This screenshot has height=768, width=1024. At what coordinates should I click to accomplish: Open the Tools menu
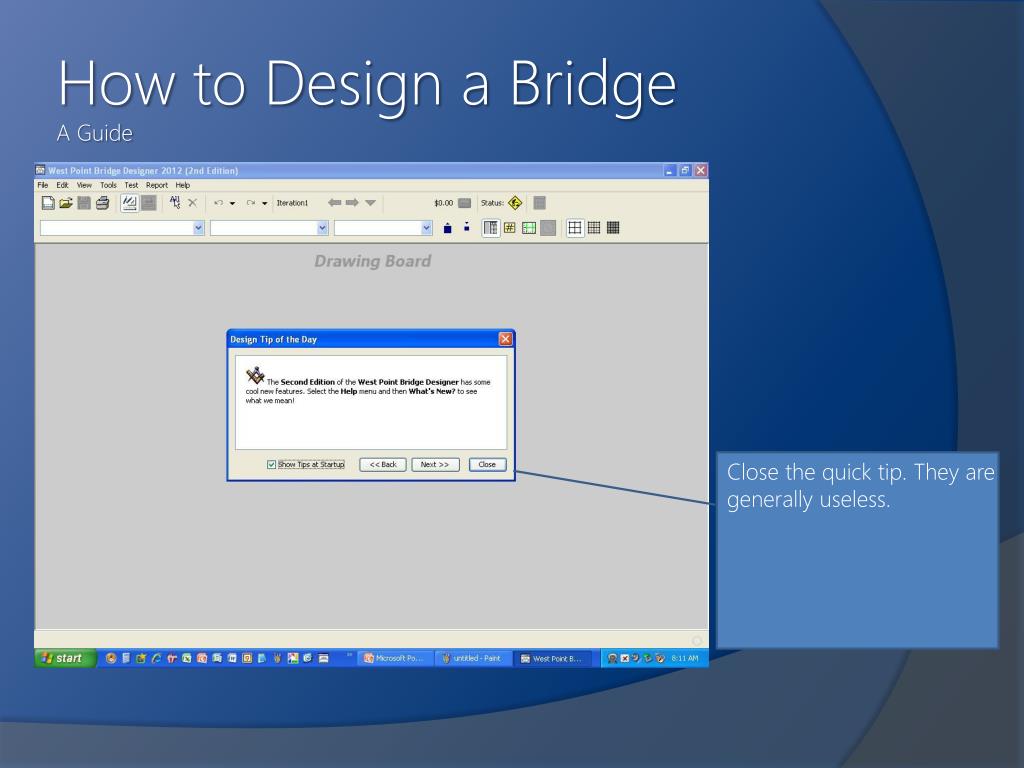click(108, 185)
